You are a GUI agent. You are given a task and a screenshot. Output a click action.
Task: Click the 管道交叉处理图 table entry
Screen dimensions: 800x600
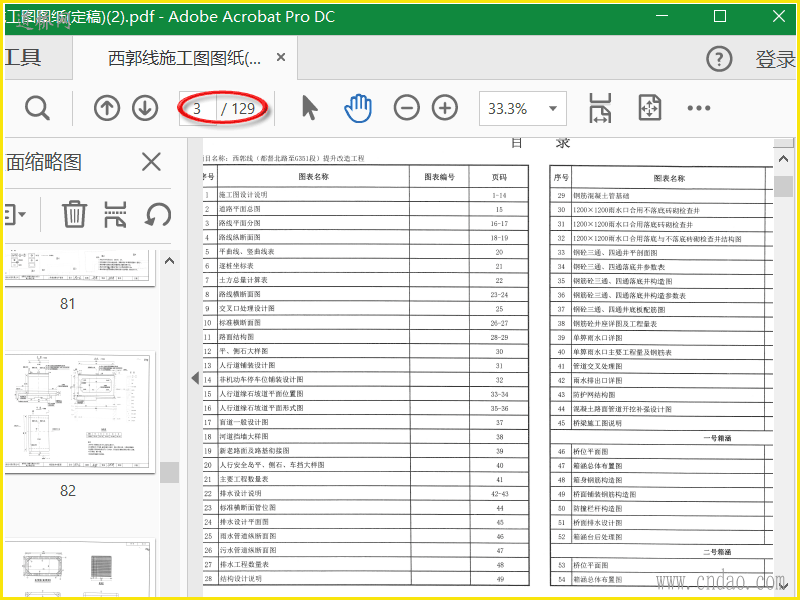pyautogui.click(x=597, y=366)
